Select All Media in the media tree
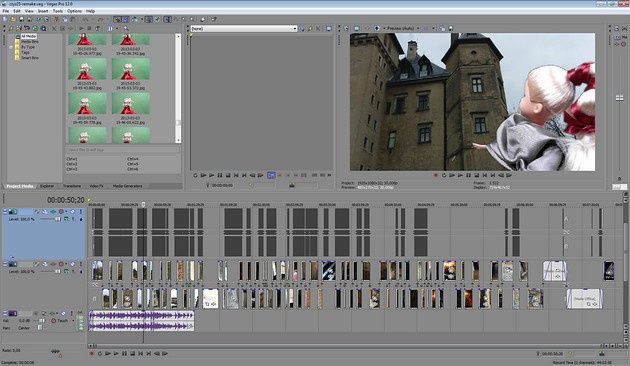The width and height of the screenshot is (630, 366). (28, 36)
